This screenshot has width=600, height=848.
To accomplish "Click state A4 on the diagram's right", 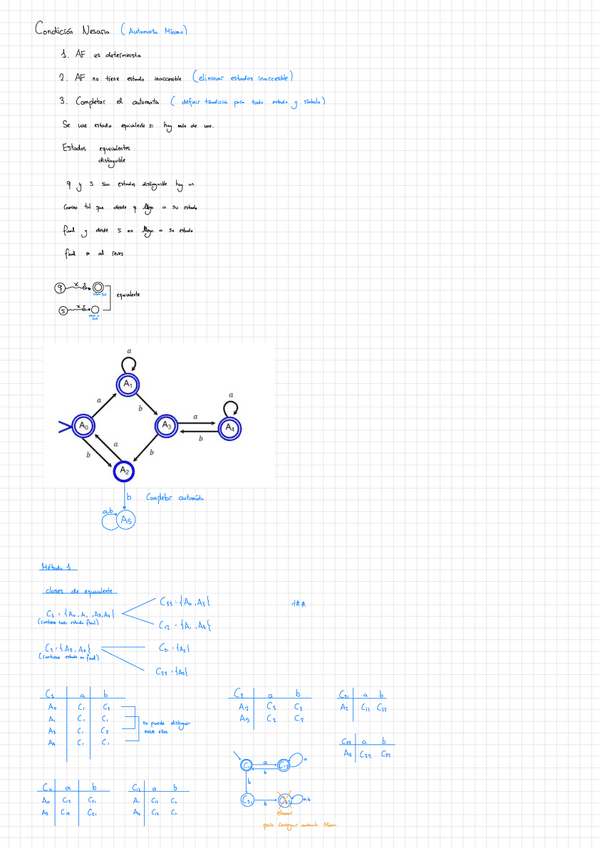I will 230,427.
